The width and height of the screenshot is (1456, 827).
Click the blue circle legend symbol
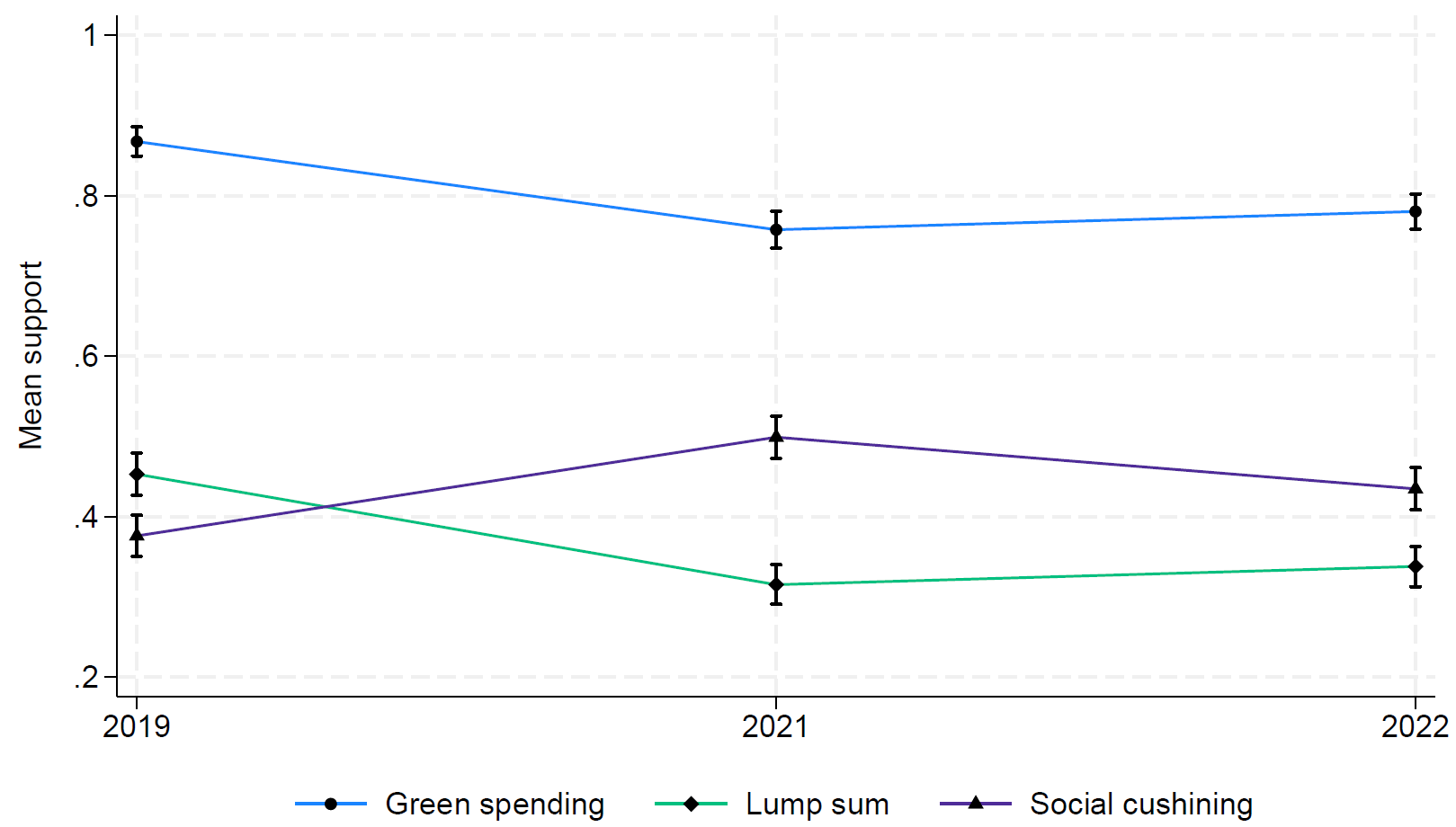click(331, 804)
